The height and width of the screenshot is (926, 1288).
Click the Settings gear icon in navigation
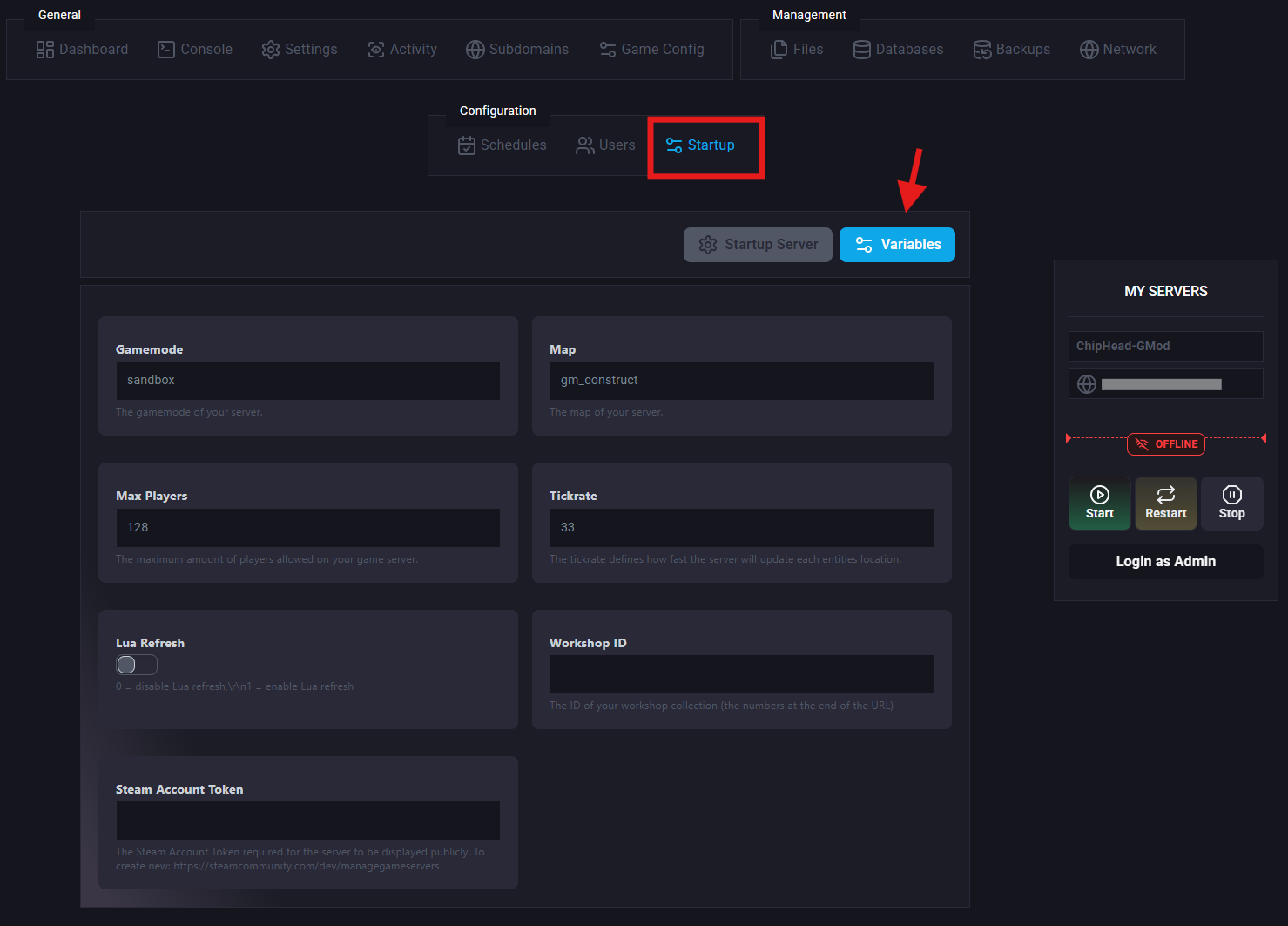tap(271, 50)
